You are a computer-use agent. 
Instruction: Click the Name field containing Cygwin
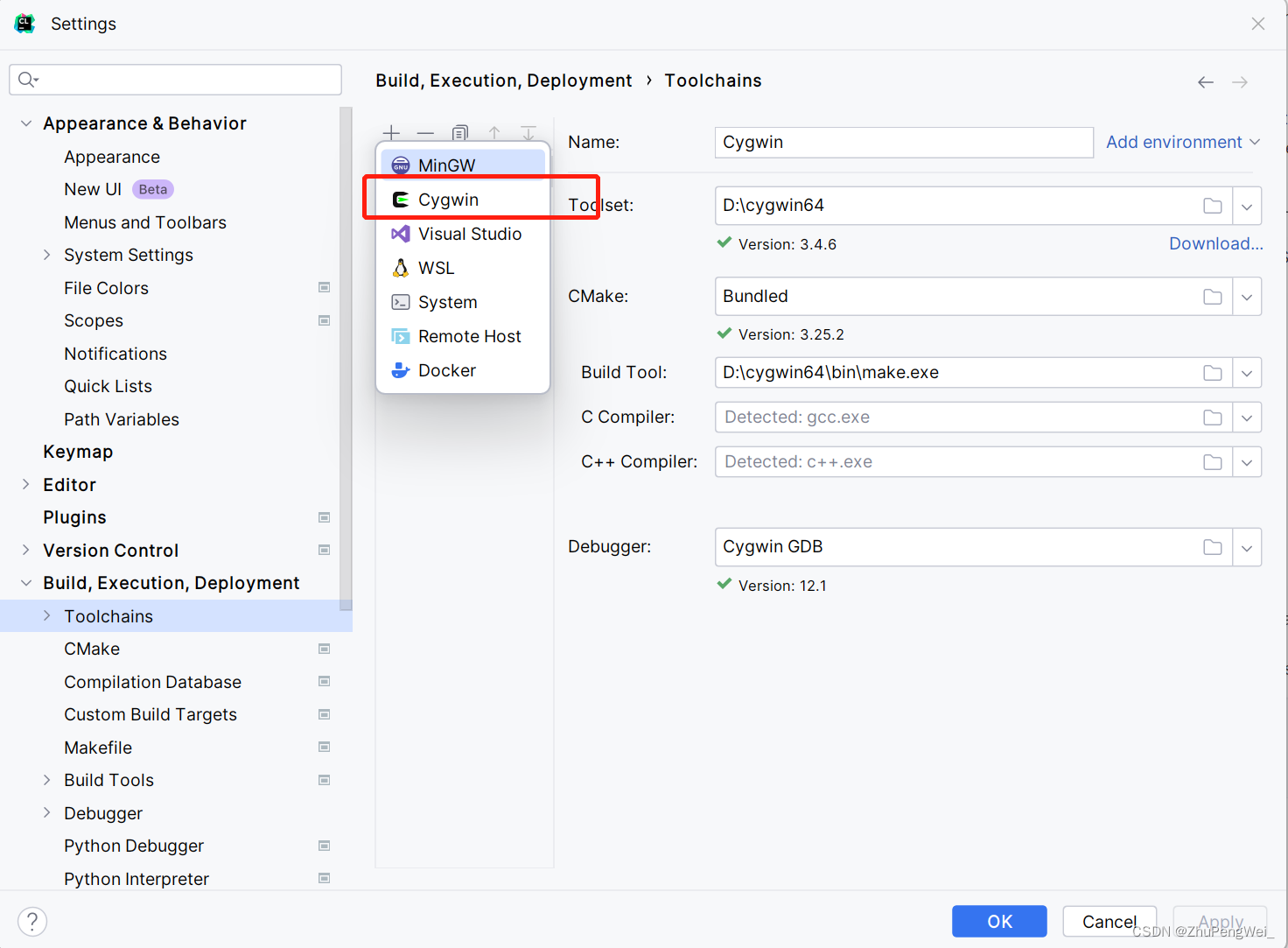click(904, 143)
